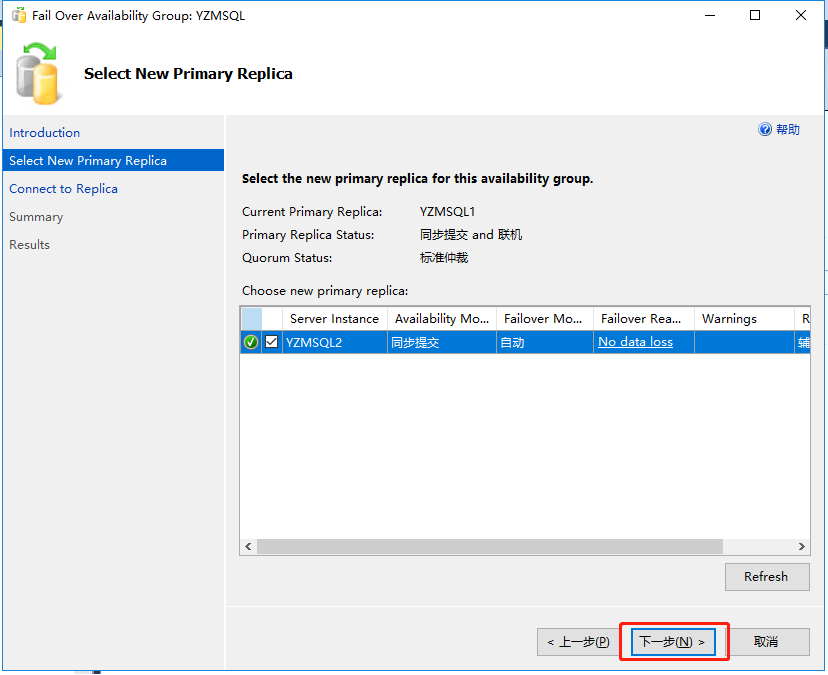828x675 pixels.
Task: Click the No data loss link
Action: (635, 342)
